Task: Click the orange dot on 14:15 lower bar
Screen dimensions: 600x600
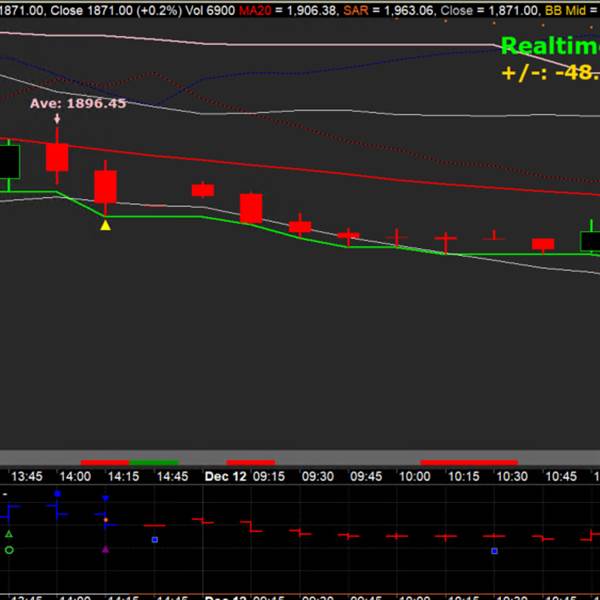Action: coord(106,520)
